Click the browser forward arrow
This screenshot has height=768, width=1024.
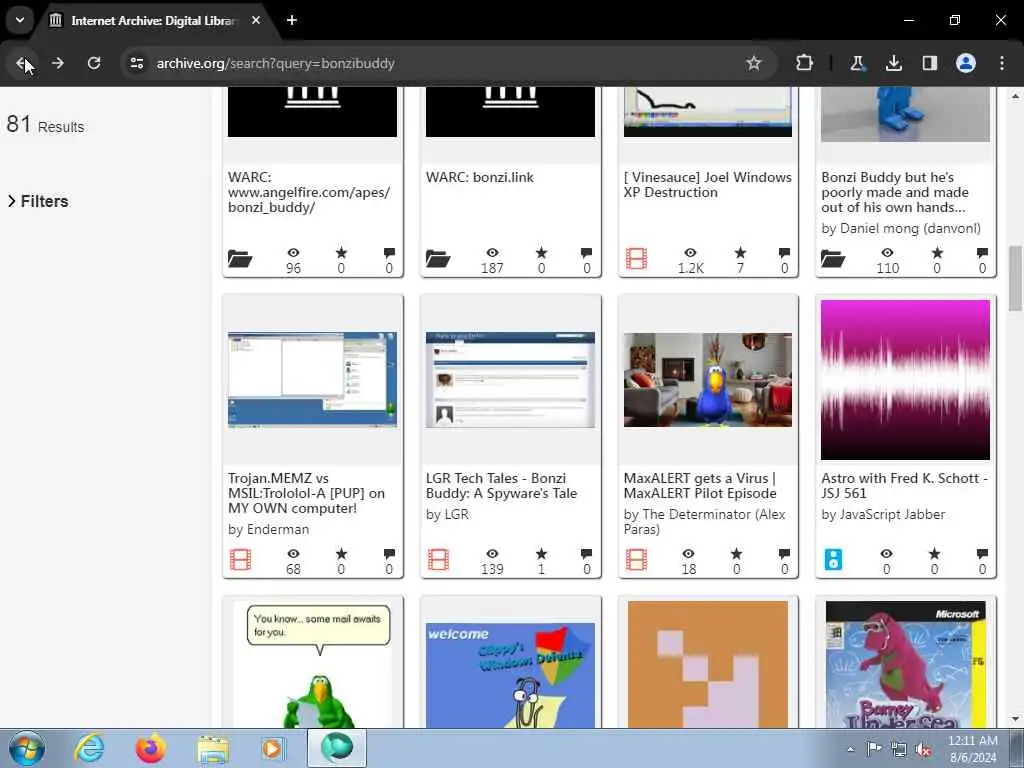[x=58, y=63]
